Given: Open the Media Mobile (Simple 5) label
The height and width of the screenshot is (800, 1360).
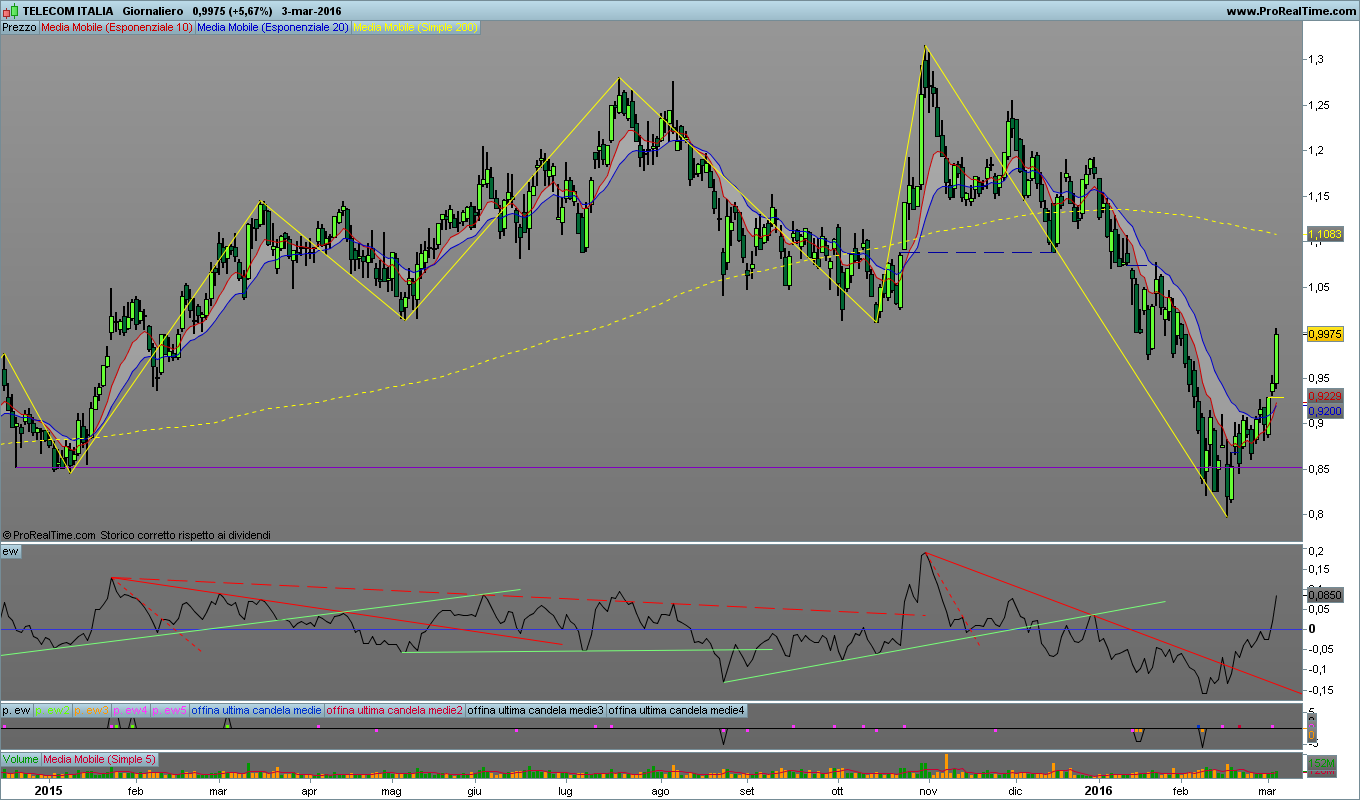Looking at the screenshot, I should coord(99,760).
